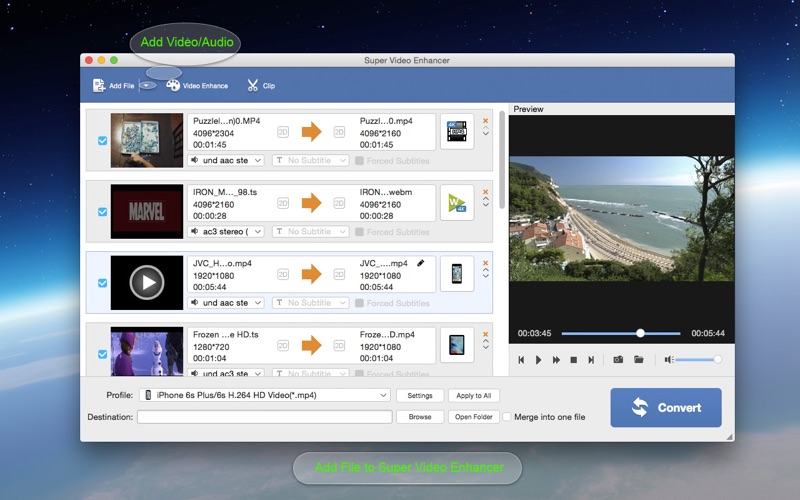Screen dimensions: 800x500
Task: Click the preview playback progress slider
Action: 620,333
